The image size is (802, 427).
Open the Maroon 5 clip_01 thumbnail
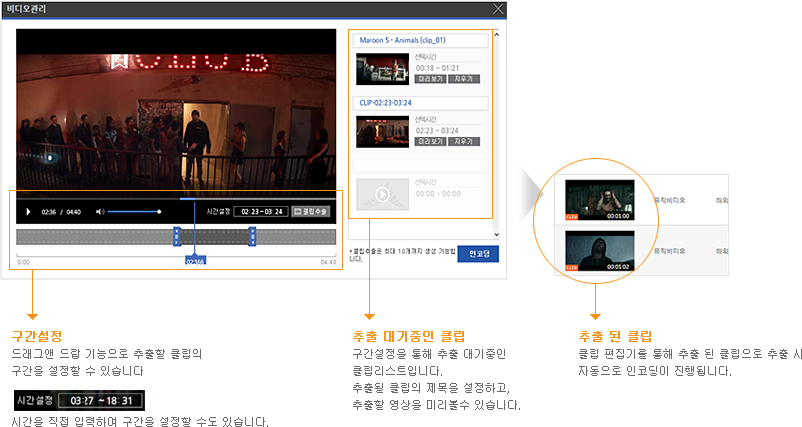coord(382,69)
